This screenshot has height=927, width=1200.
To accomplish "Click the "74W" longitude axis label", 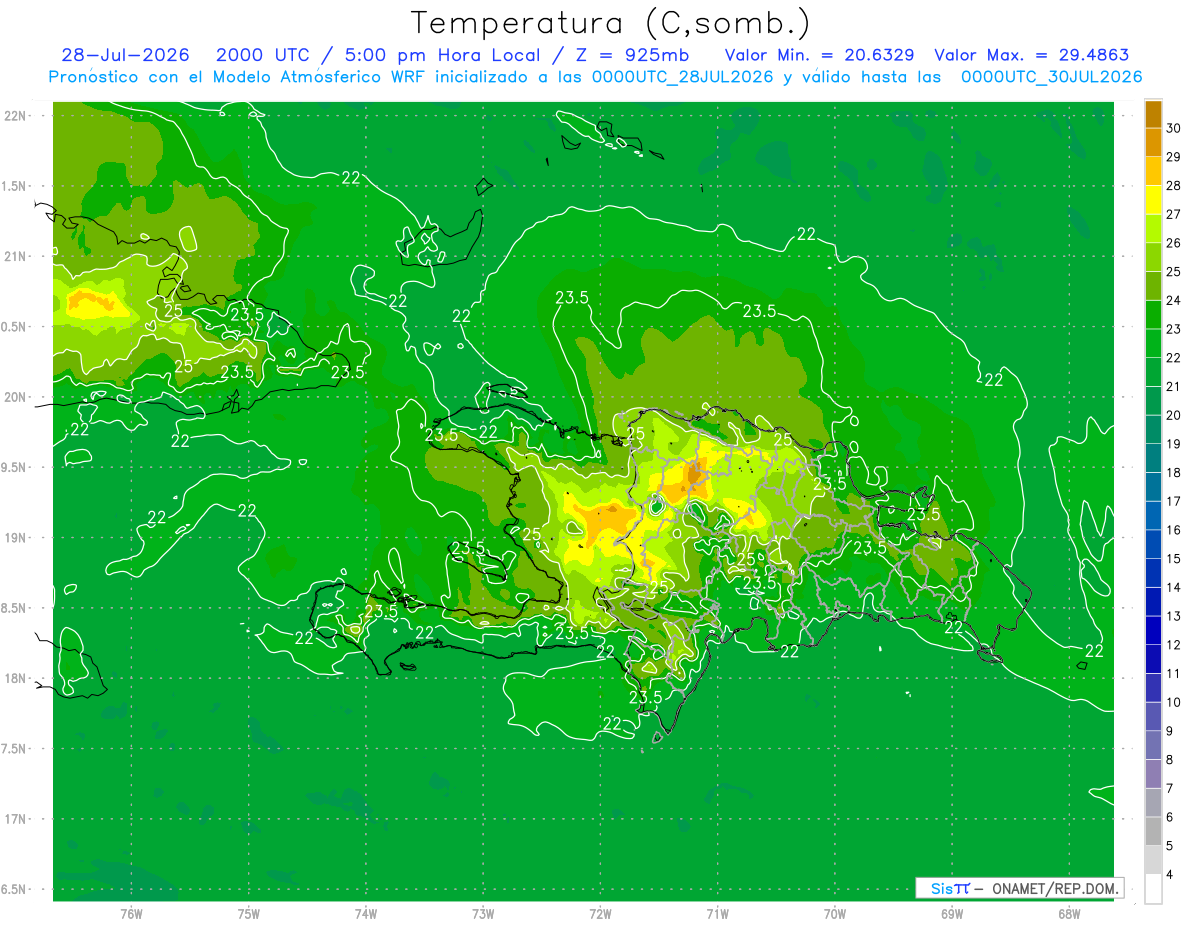I will (x=366, y=914).
